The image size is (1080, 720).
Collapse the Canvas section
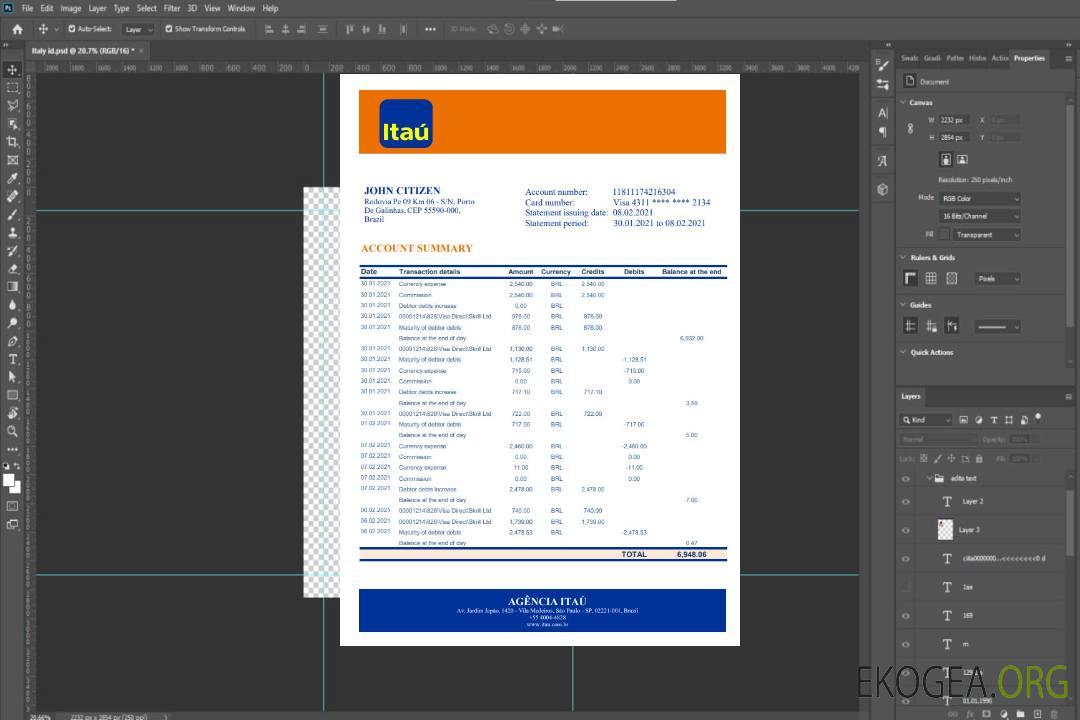tap(903, 102)
